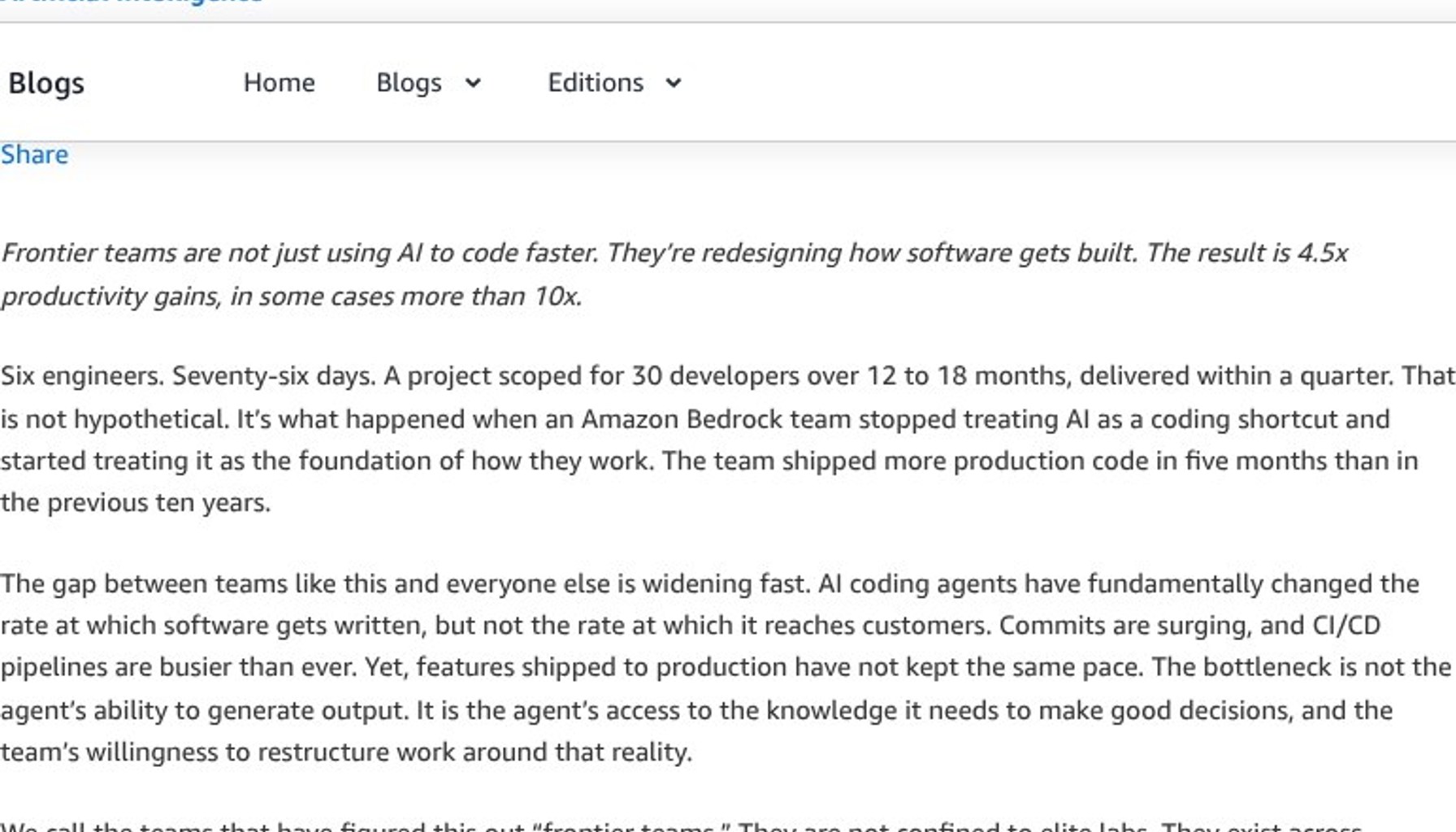The width and height of the screenshot is (1456, 832).
Task: Click the bold Blogs site title
Action: 46,83
